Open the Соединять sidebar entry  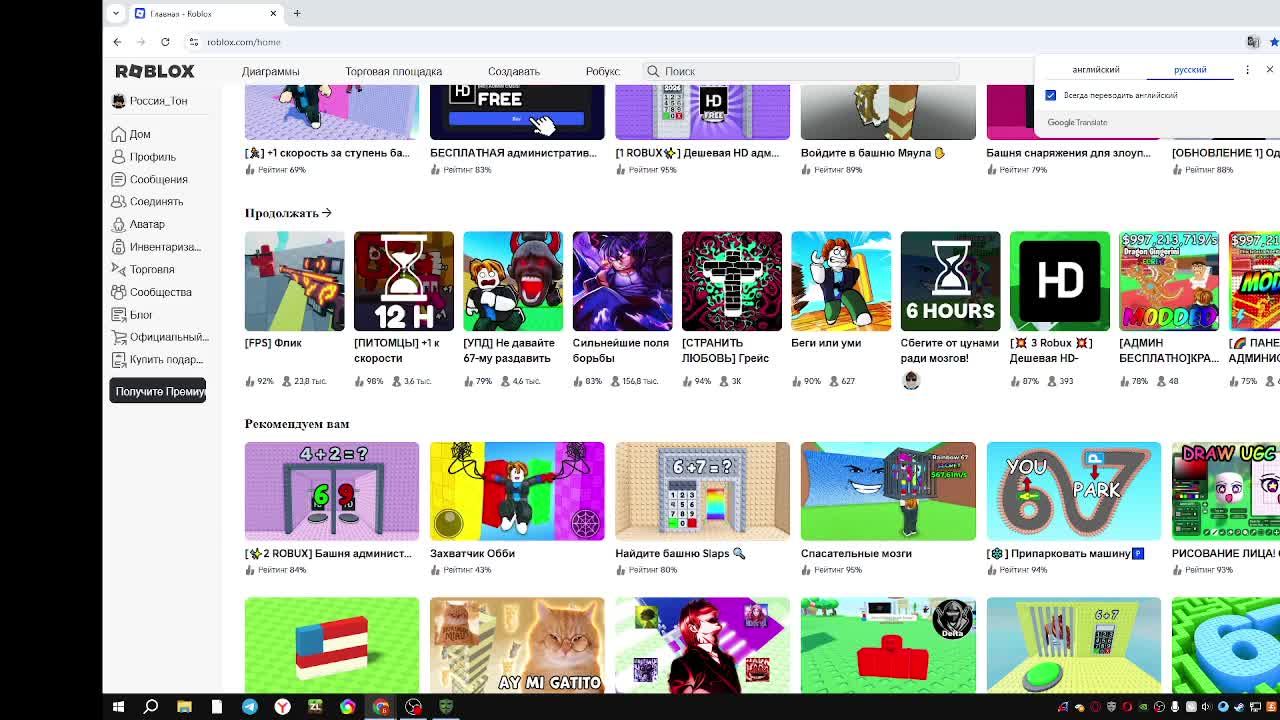click(156, 202)
